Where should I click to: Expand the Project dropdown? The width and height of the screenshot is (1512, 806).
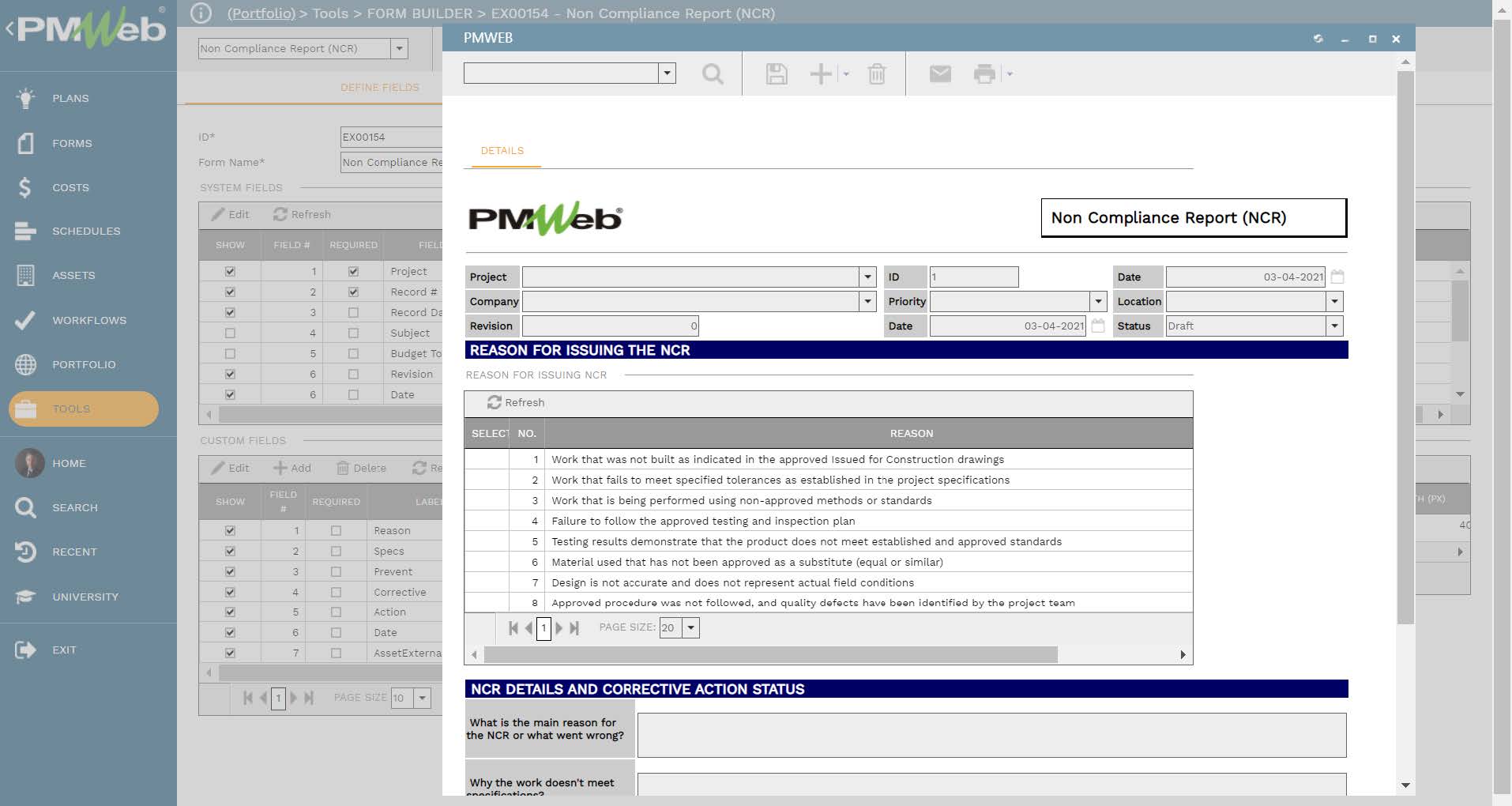tap(867, 277)
